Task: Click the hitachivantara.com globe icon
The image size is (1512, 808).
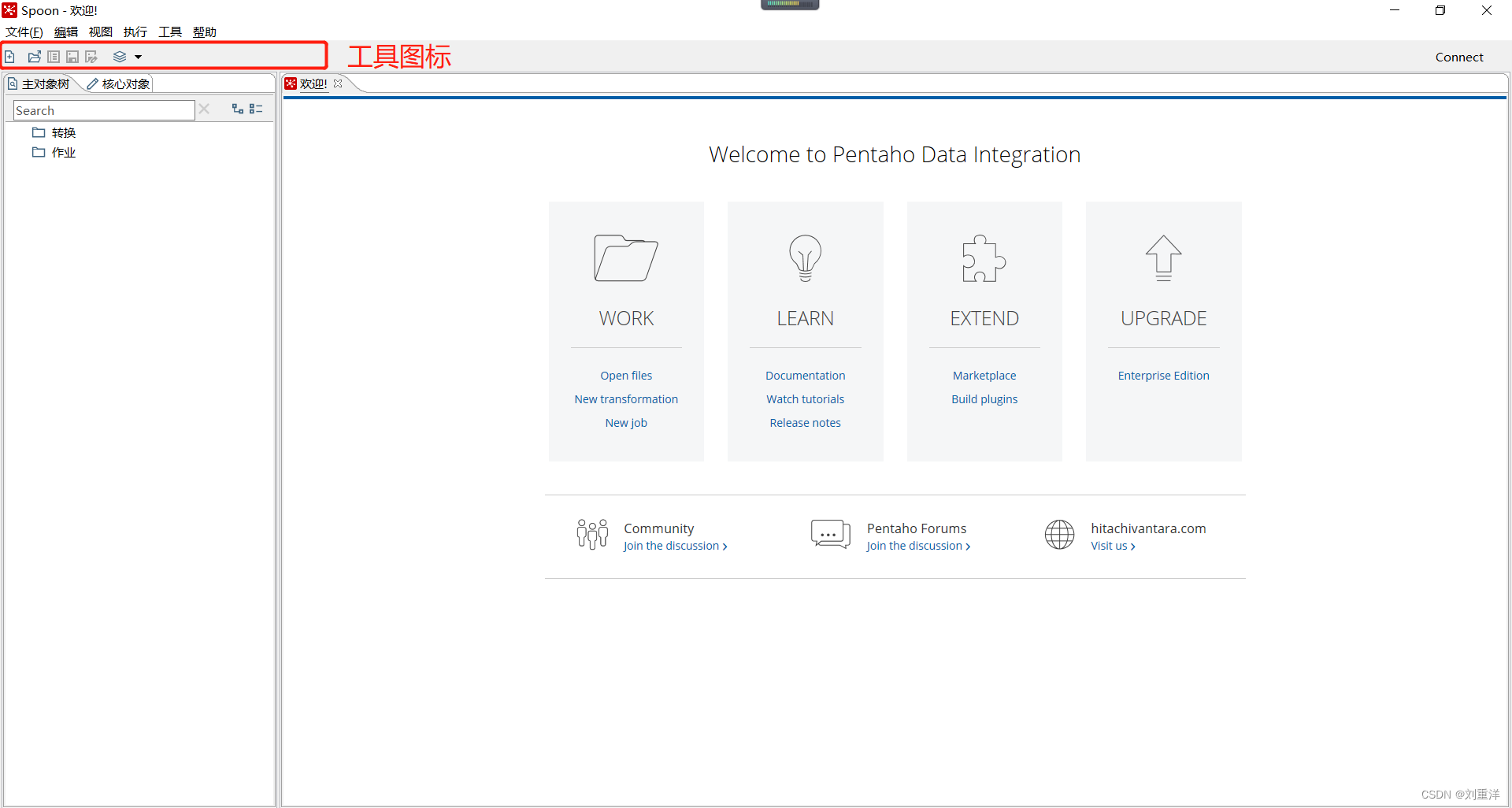Action: 1059,534
